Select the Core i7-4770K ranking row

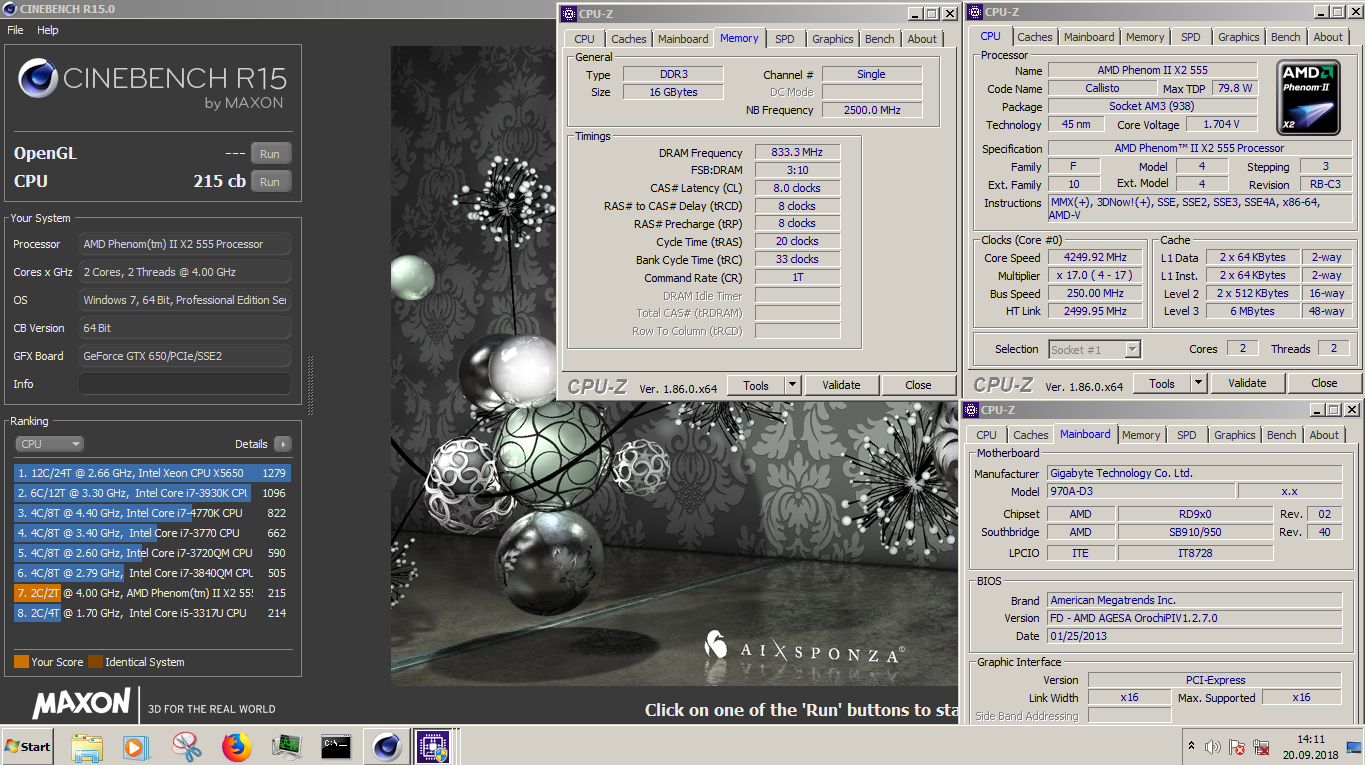click(x=152, y=513)
